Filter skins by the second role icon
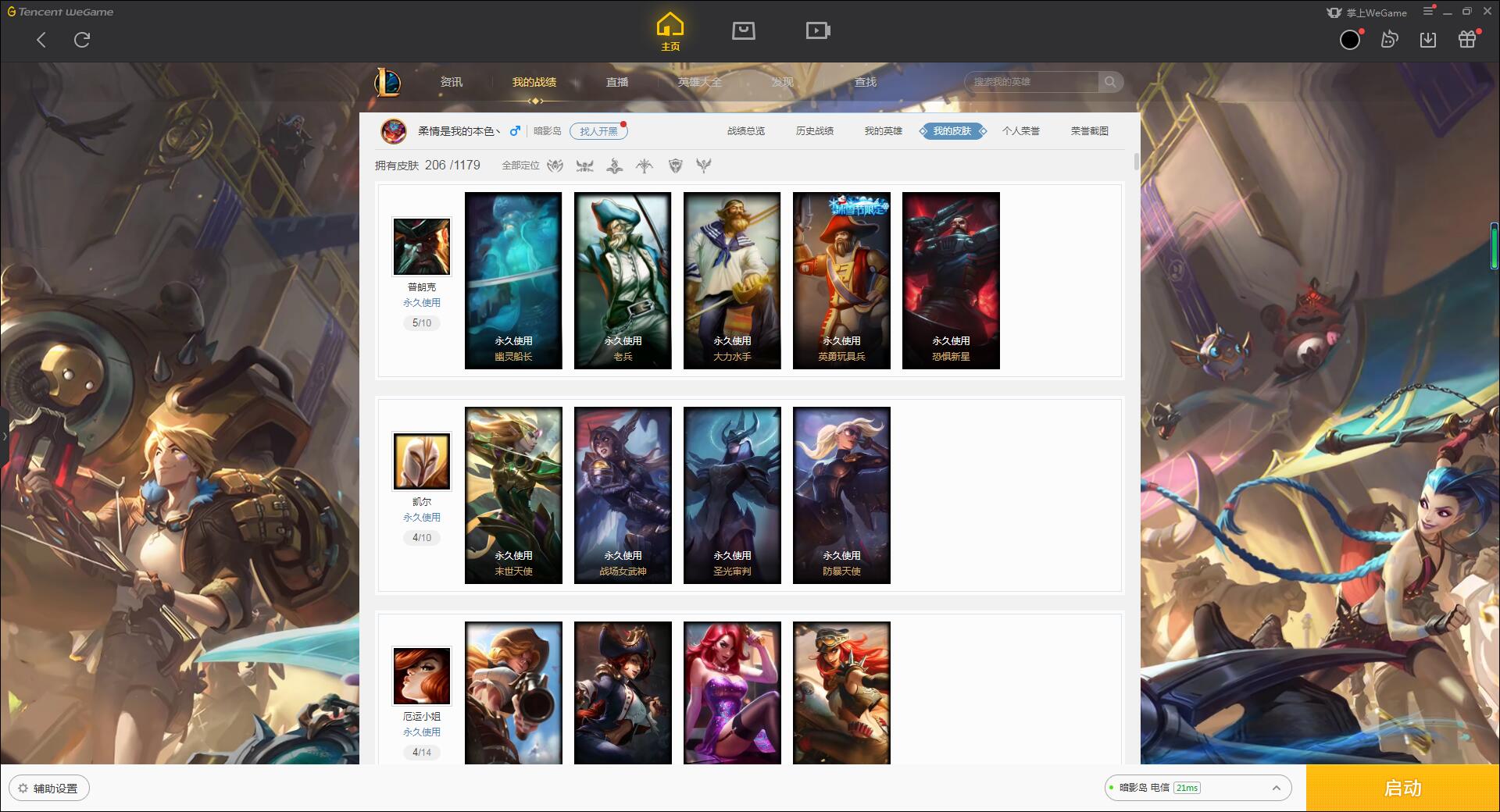The width and height of the screenshot is (1500, 812). coord(584,166)
